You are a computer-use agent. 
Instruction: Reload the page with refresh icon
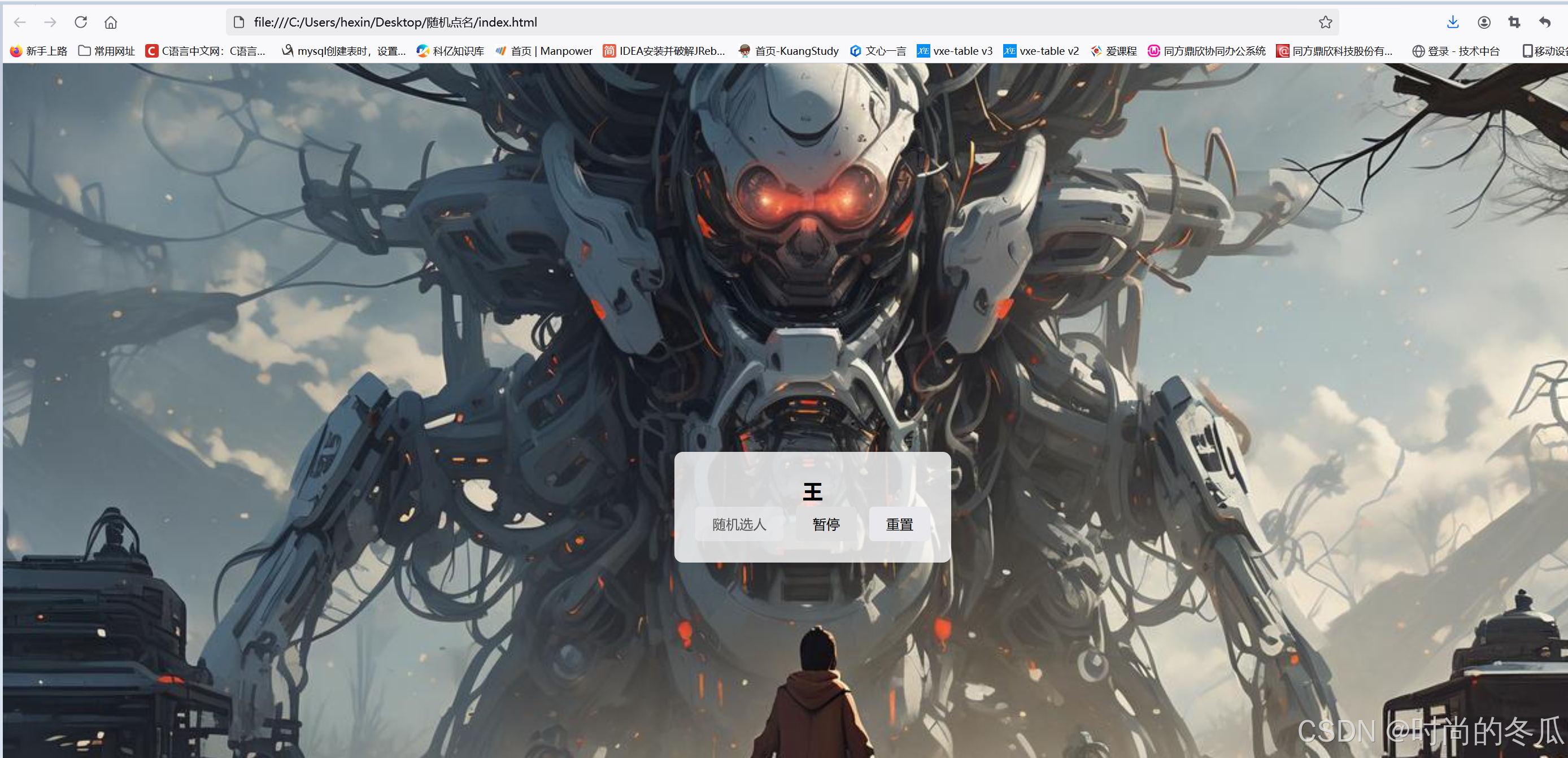81,23
